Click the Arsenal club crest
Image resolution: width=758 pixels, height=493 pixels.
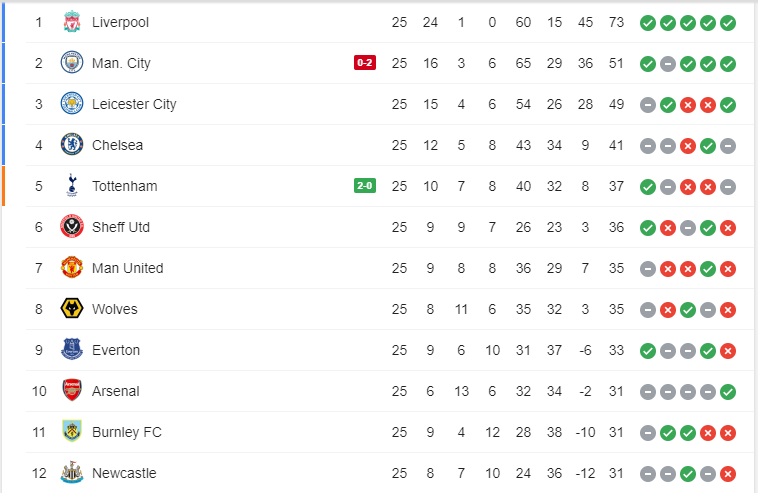pyautogui.click(x=71, y=391)
